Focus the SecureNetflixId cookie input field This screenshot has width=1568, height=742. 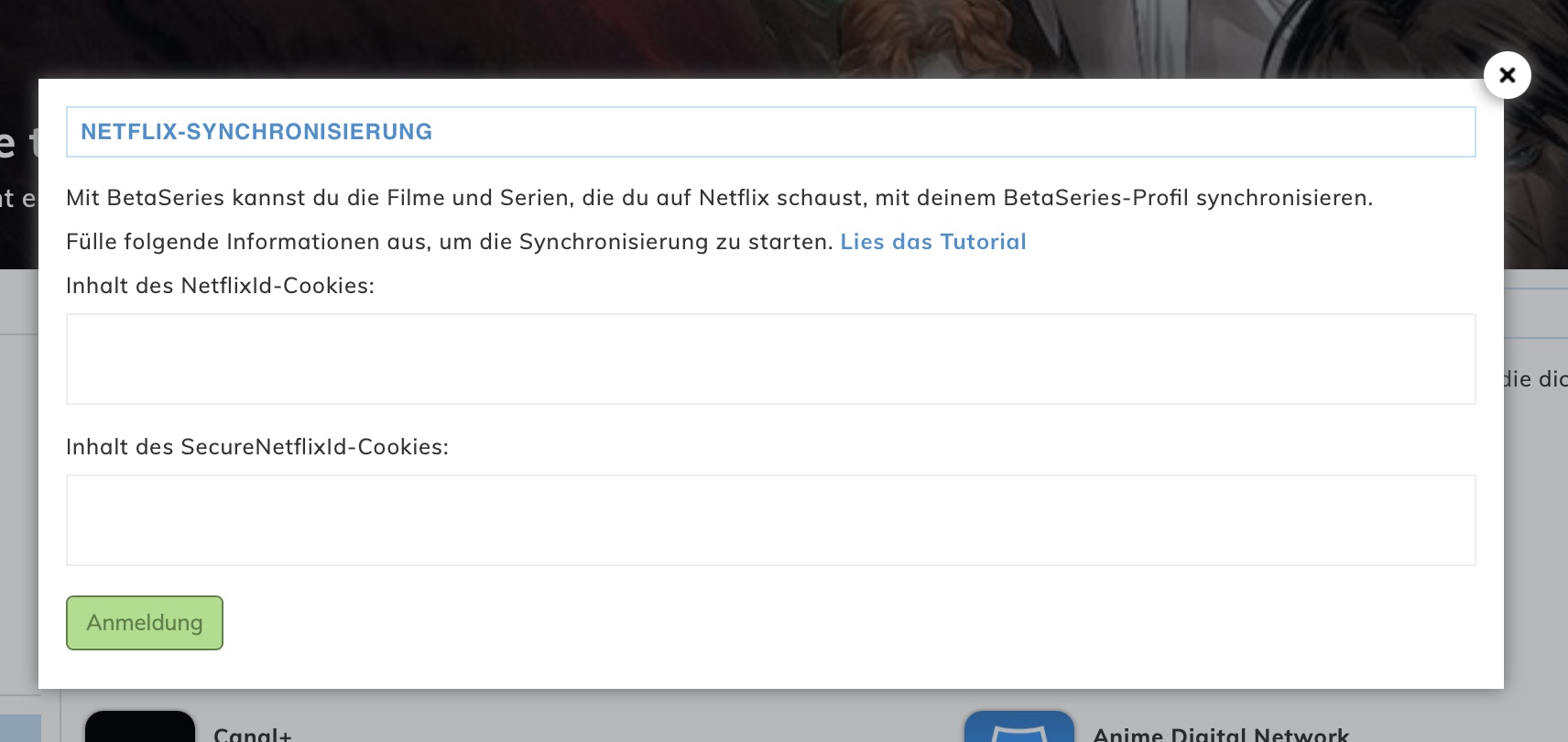coord(770,520)
